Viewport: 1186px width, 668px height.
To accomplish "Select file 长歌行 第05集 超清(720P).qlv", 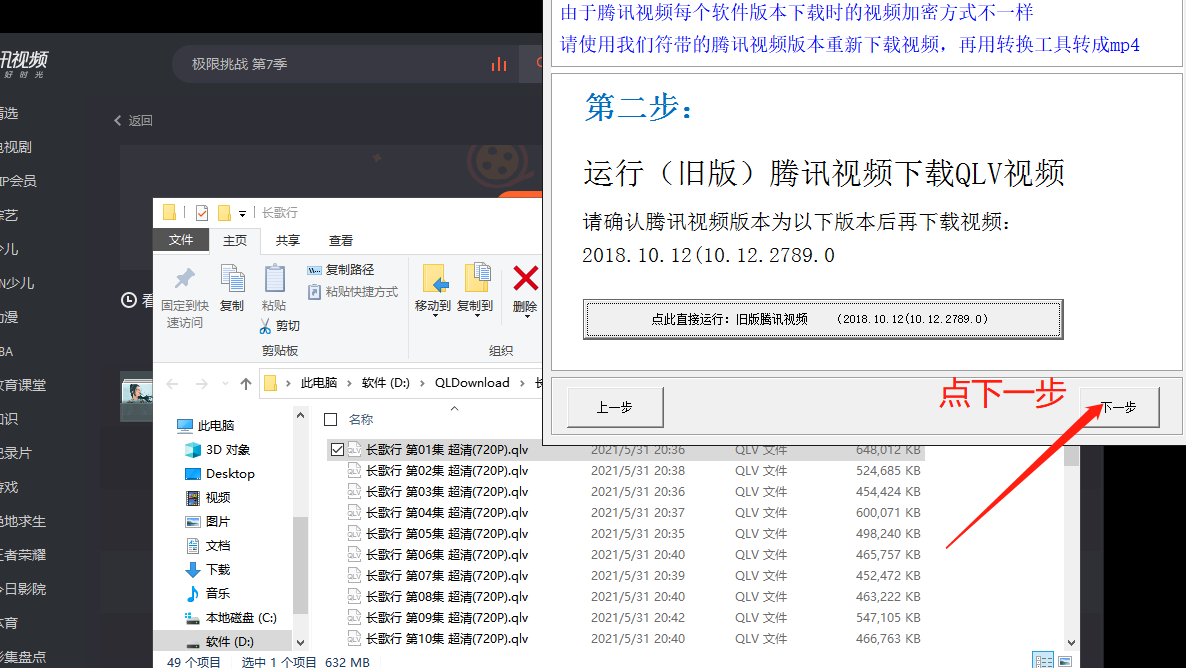I will coord(446,533).
